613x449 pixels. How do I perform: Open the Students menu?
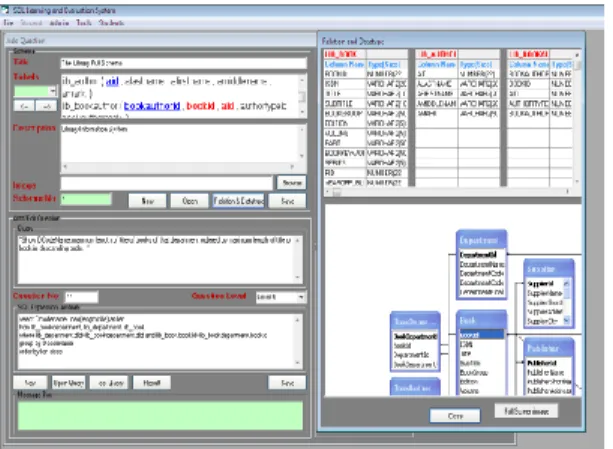point(111,23)
